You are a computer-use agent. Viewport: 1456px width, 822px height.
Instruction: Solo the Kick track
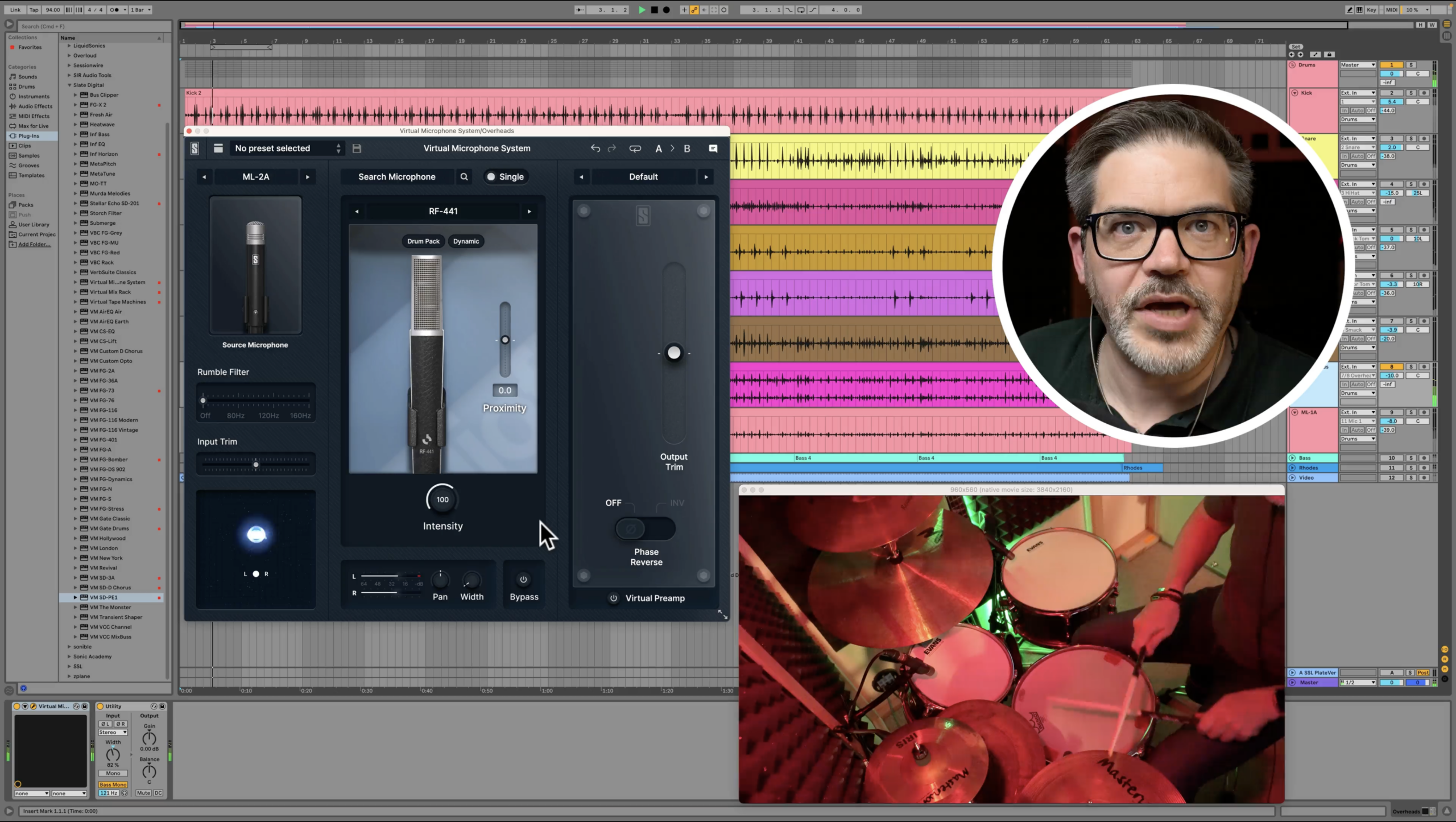coord(1411,93)
